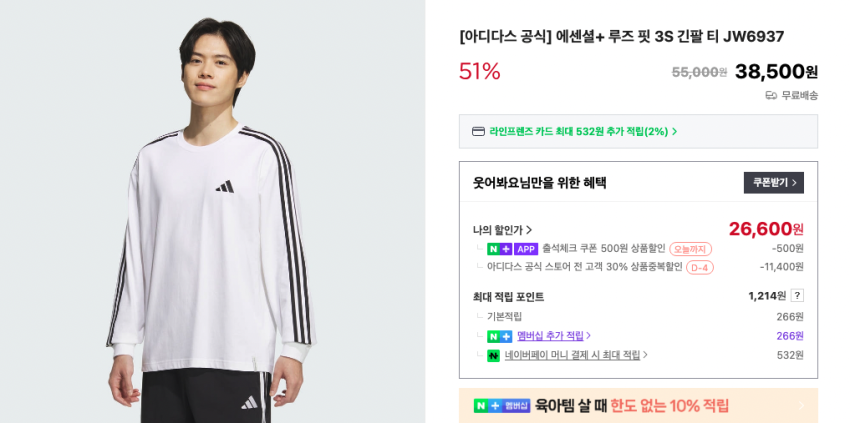This screenshot has height=423, width=850.
Task: Click the 무료배송 delivery truck icon
Action: coord(771,95)
